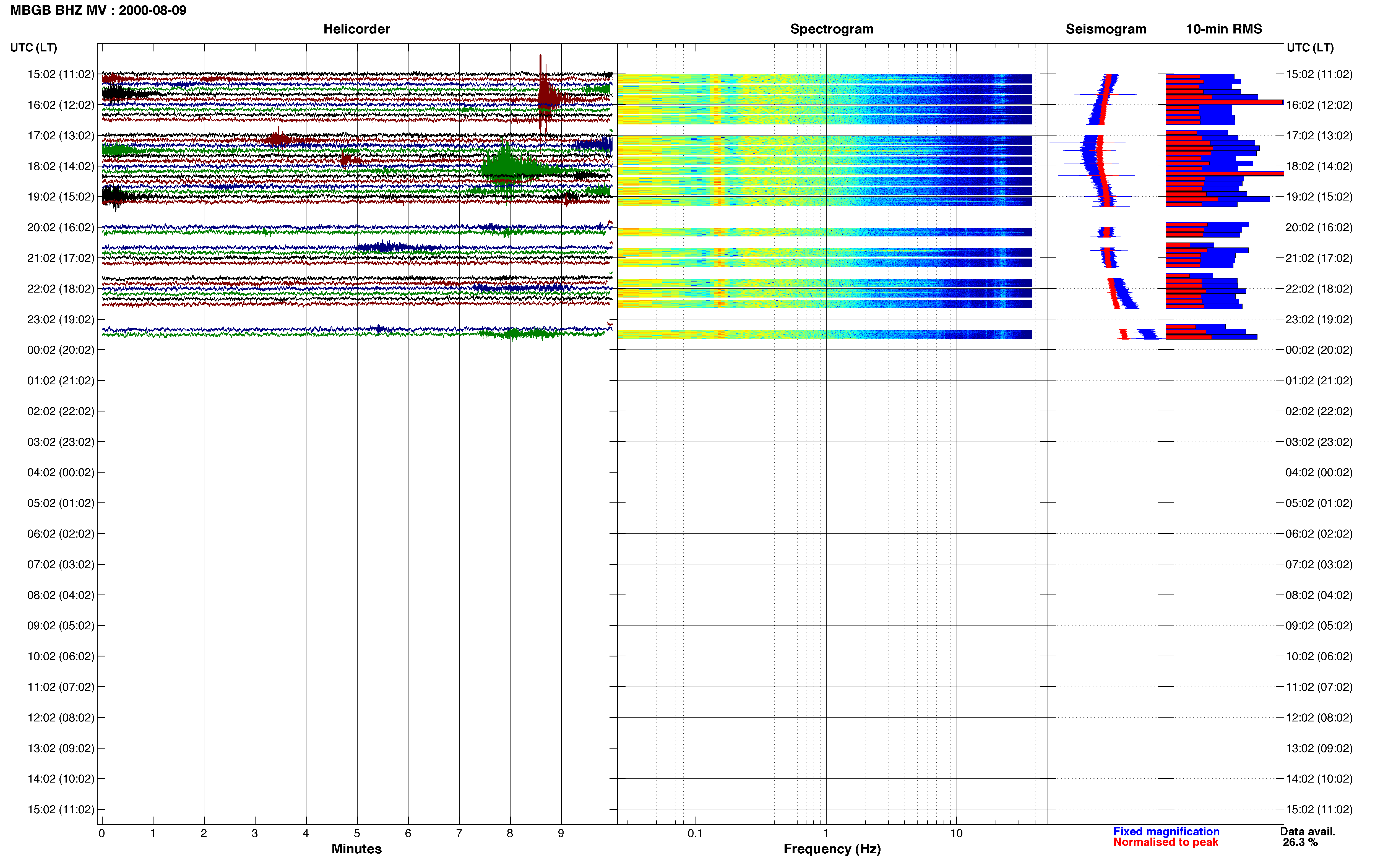1388x868 pixels.
Task: Click the 'Spectrogram' panel heading
Action: 832,29
